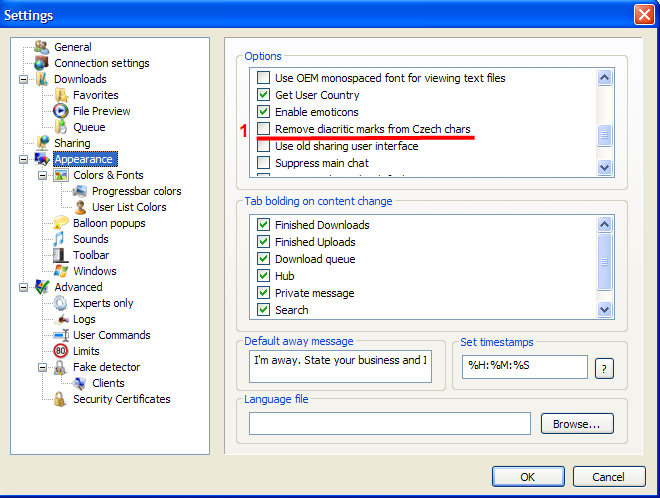
Task: Click the Set timestamps format field
Action: click(x=525, y=367)
